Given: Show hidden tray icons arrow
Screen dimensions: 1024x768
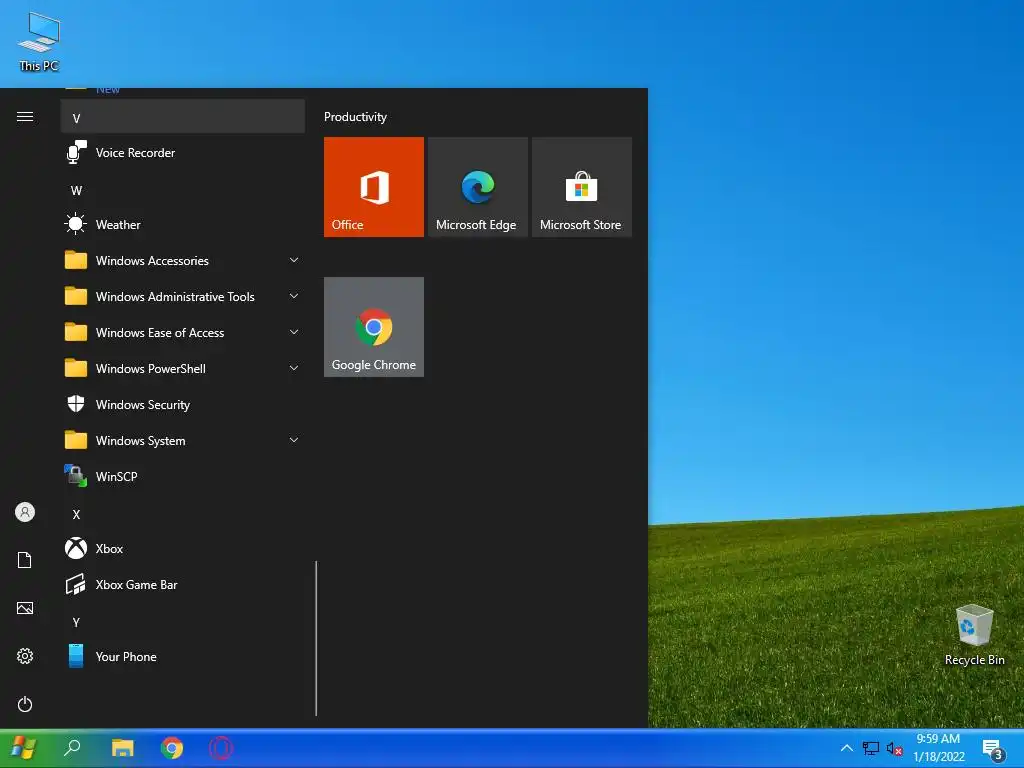Looking at the screenshot, I should pos(846,748).
